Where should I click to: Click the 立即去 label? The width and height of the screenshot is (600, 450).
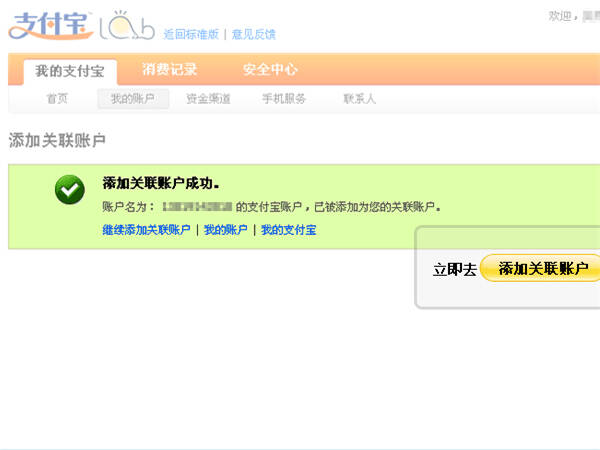point(455,269)
